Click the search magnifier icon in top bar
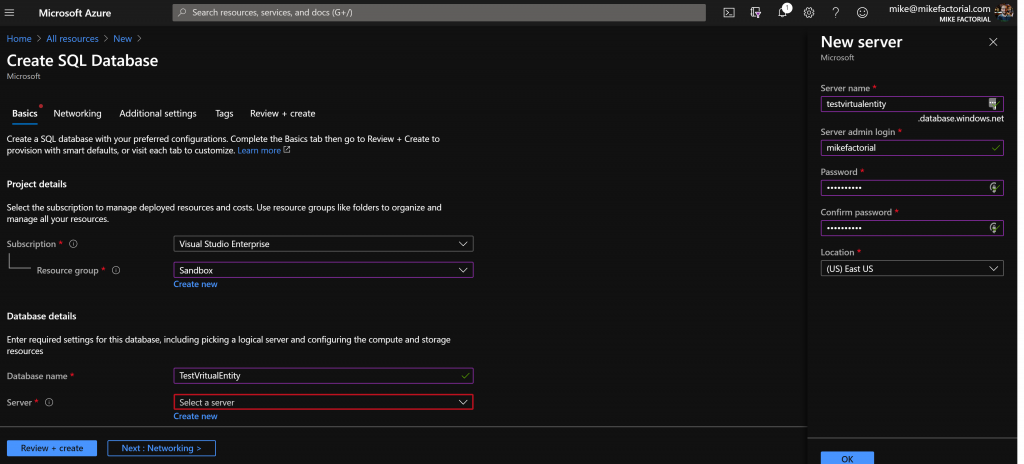 coord(182,12)
